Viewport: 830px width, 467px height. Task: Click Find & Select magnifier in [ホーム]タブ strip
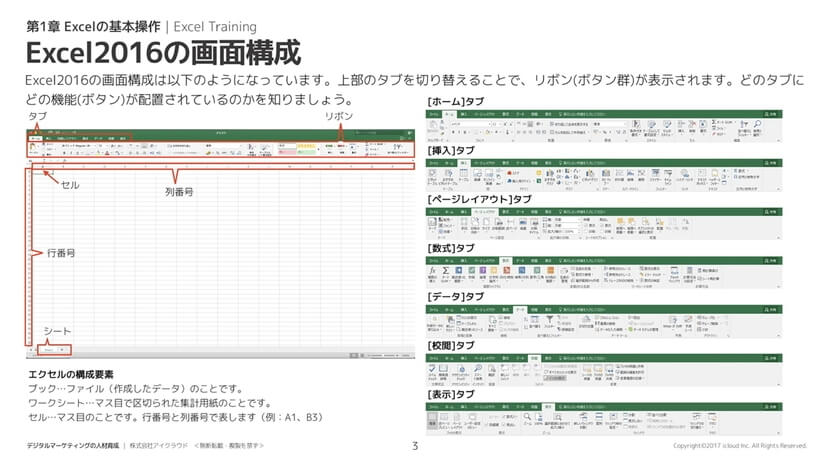point(757,124)
